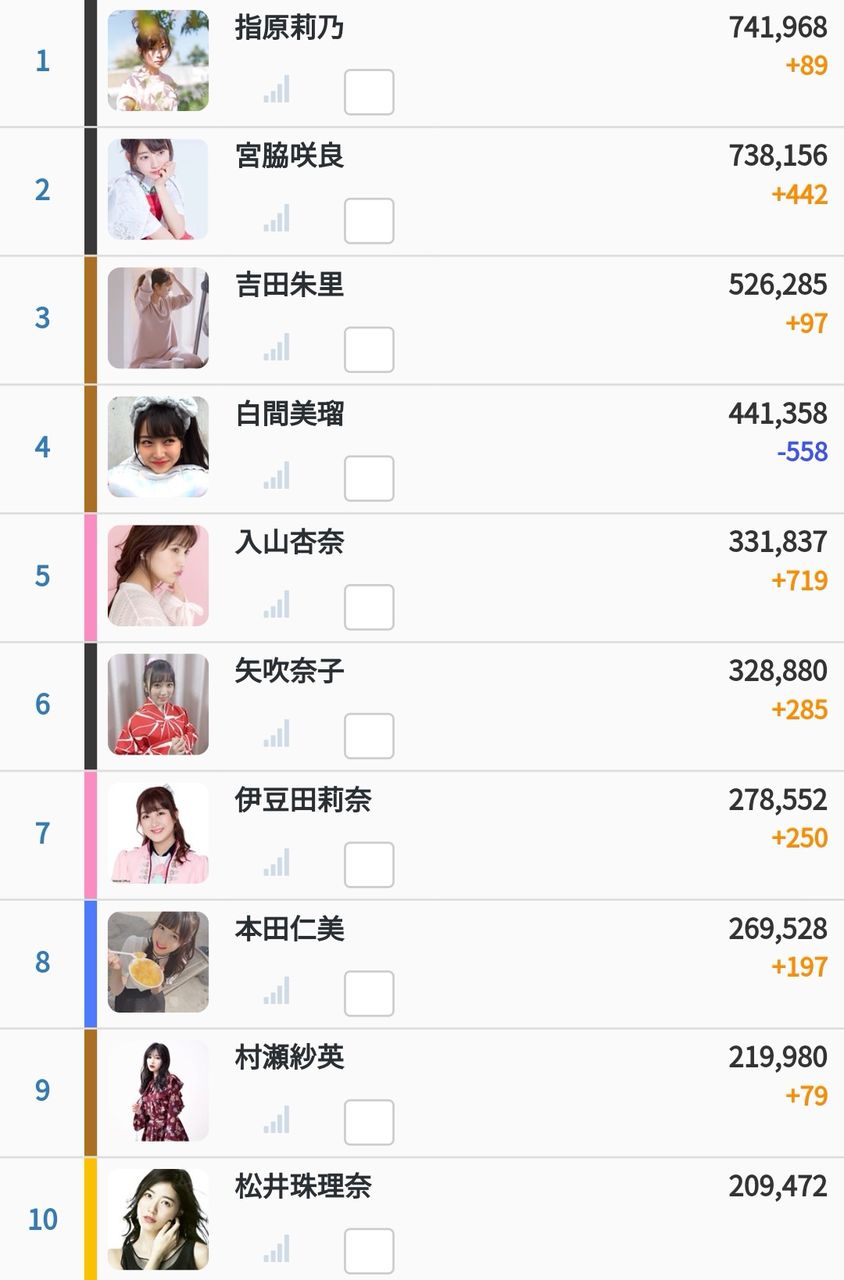Tick the checkbox for 入山杏奈
844x1280 pixels.
[x=369, y=607]
